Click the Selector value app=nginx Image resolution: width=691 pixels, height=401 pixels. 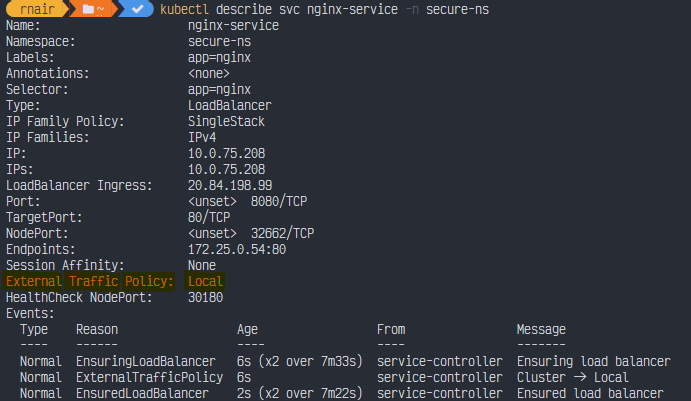pyautogui.click(x=219, y=89)
